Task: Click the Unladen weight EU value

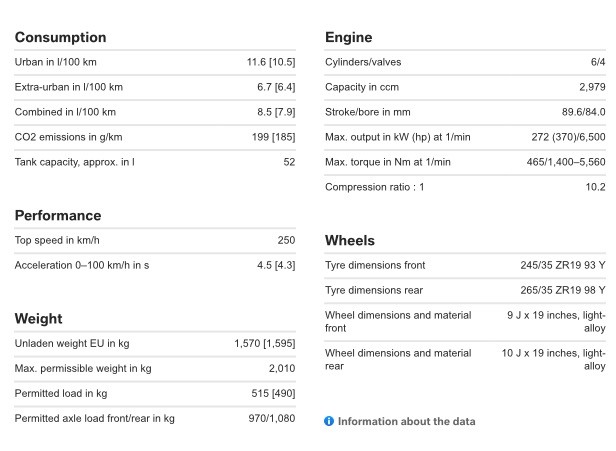Action: (265, 343)
